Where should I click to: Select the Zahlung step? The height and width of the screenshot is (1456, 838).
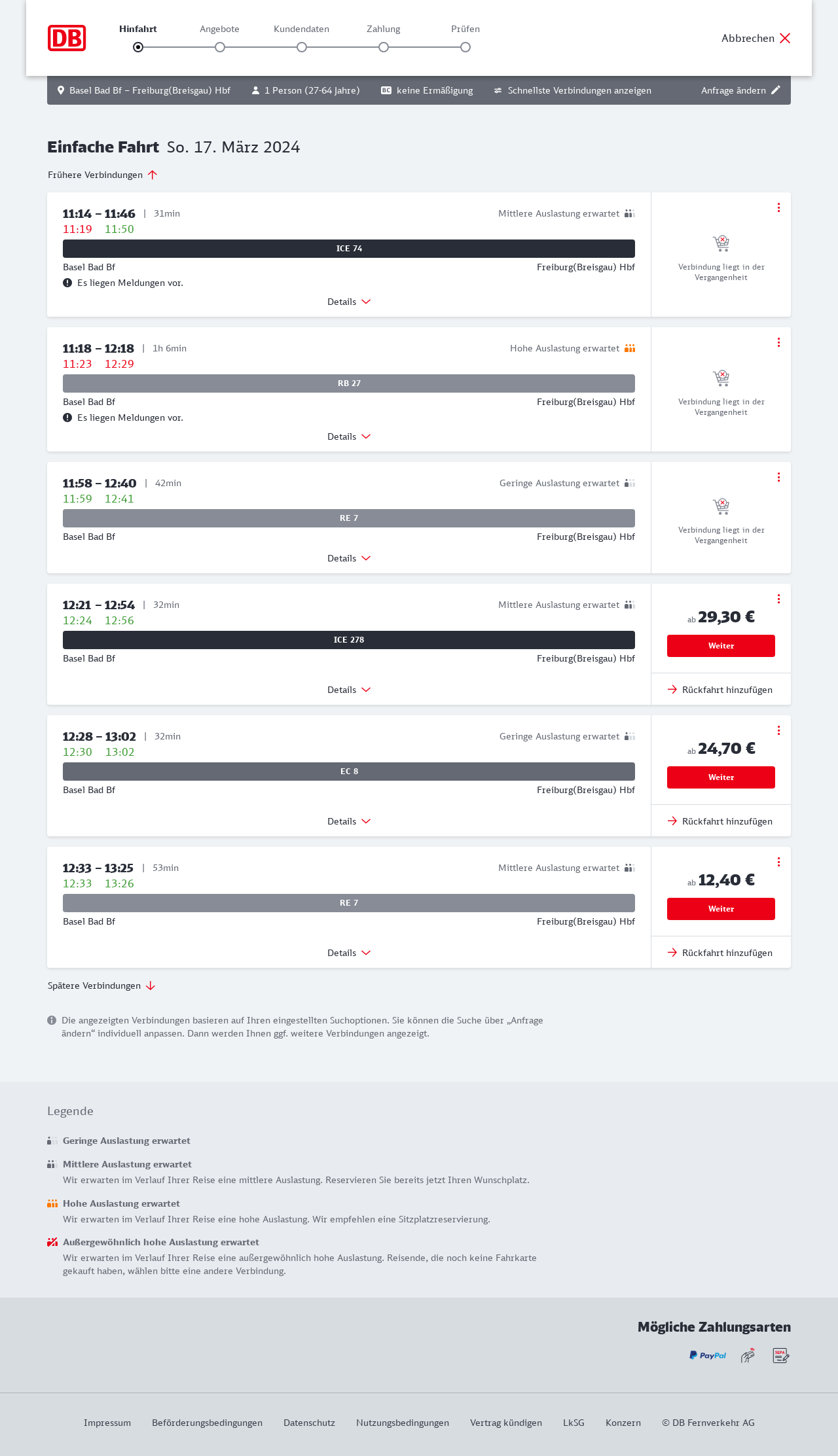pyautogui.click(x=384, y=46)
